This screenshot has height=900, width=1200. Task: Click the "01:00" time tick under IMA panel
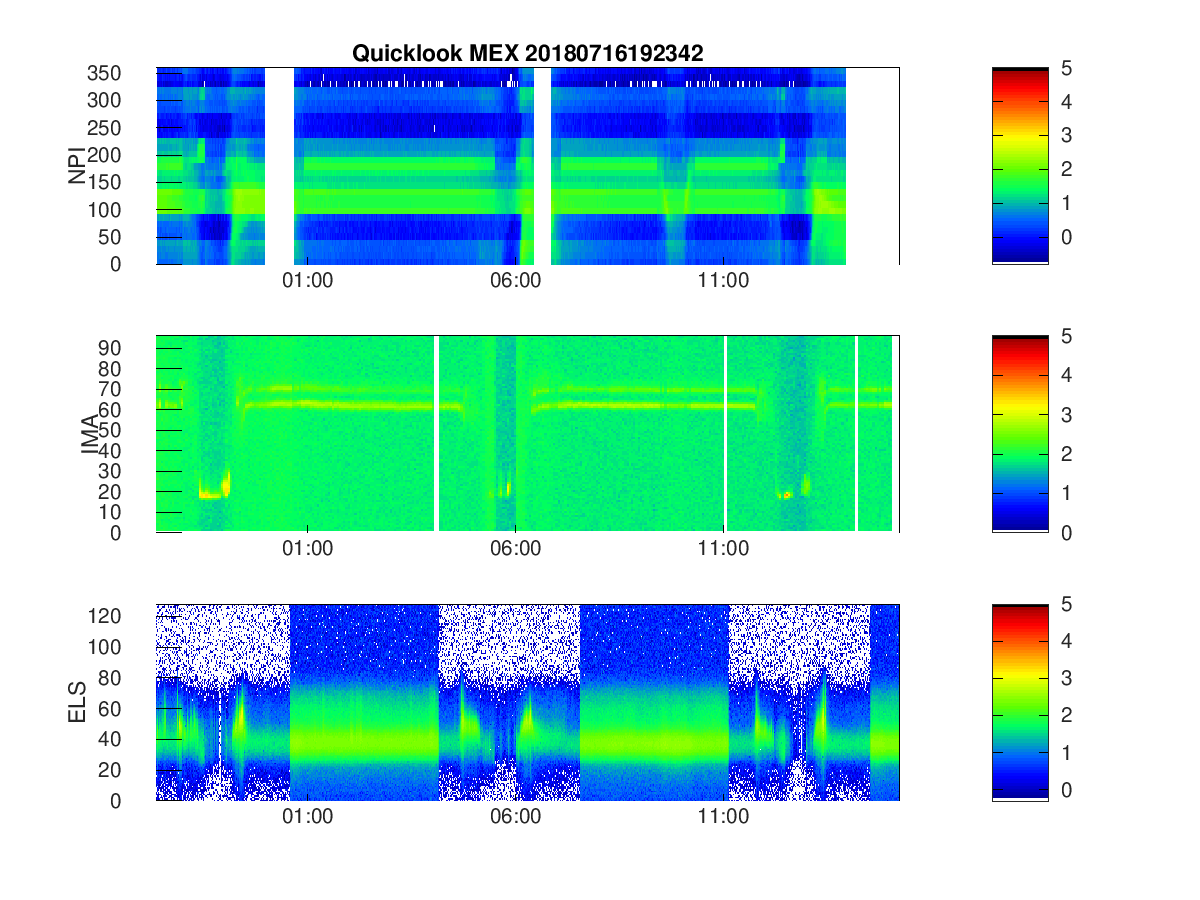tap(308, 549)
